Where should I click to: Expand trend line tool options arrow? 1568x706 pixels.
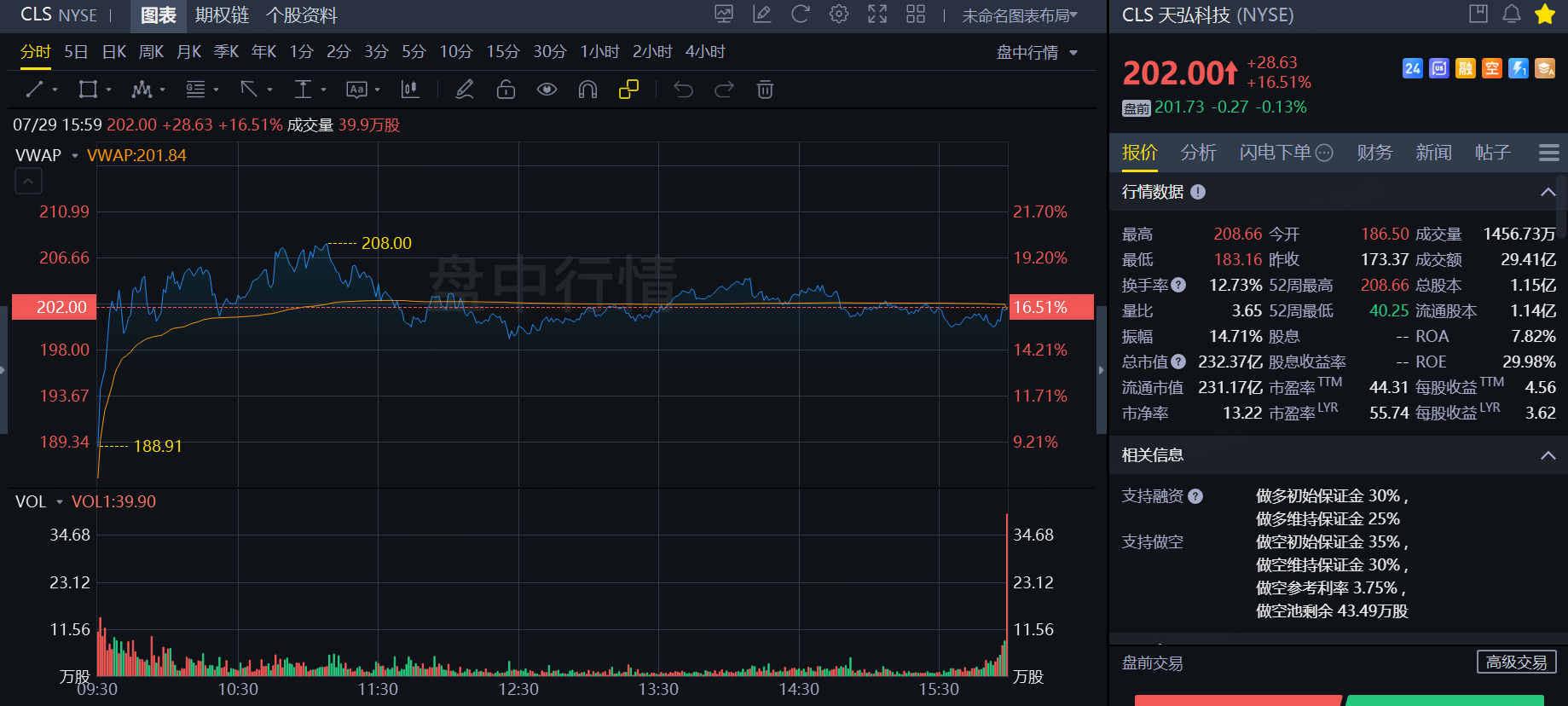coord(55,90)
